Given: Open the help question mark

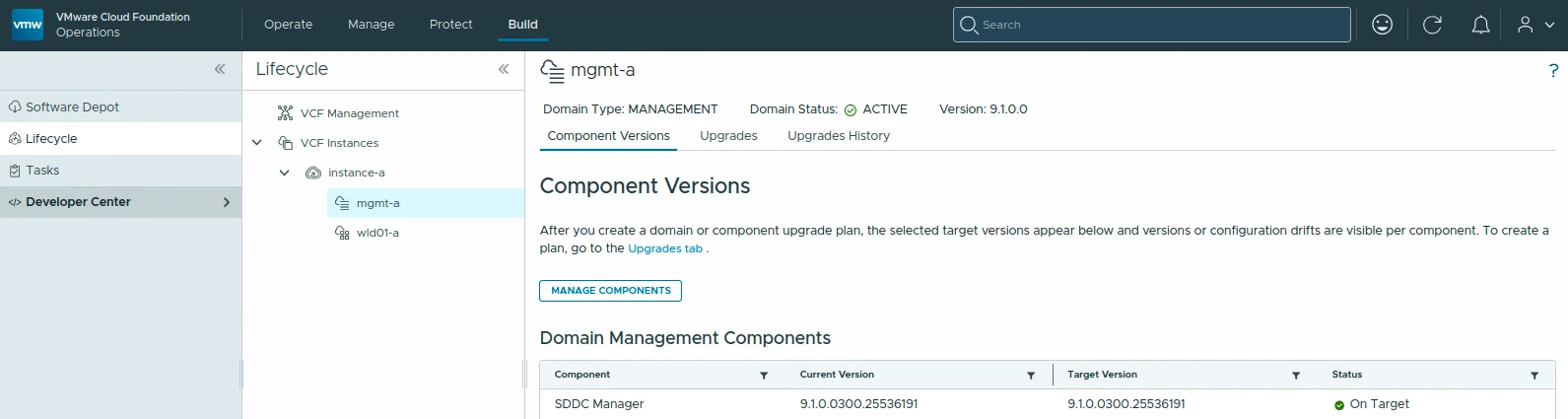Looking at the screenshot, I should 1553,70.
